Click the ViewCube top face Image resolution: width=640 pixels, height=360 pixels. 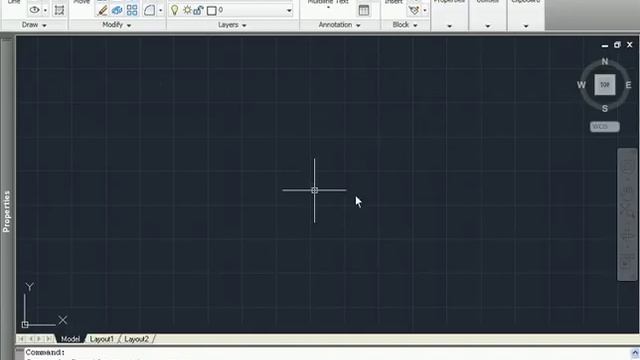tap(604, 85)
